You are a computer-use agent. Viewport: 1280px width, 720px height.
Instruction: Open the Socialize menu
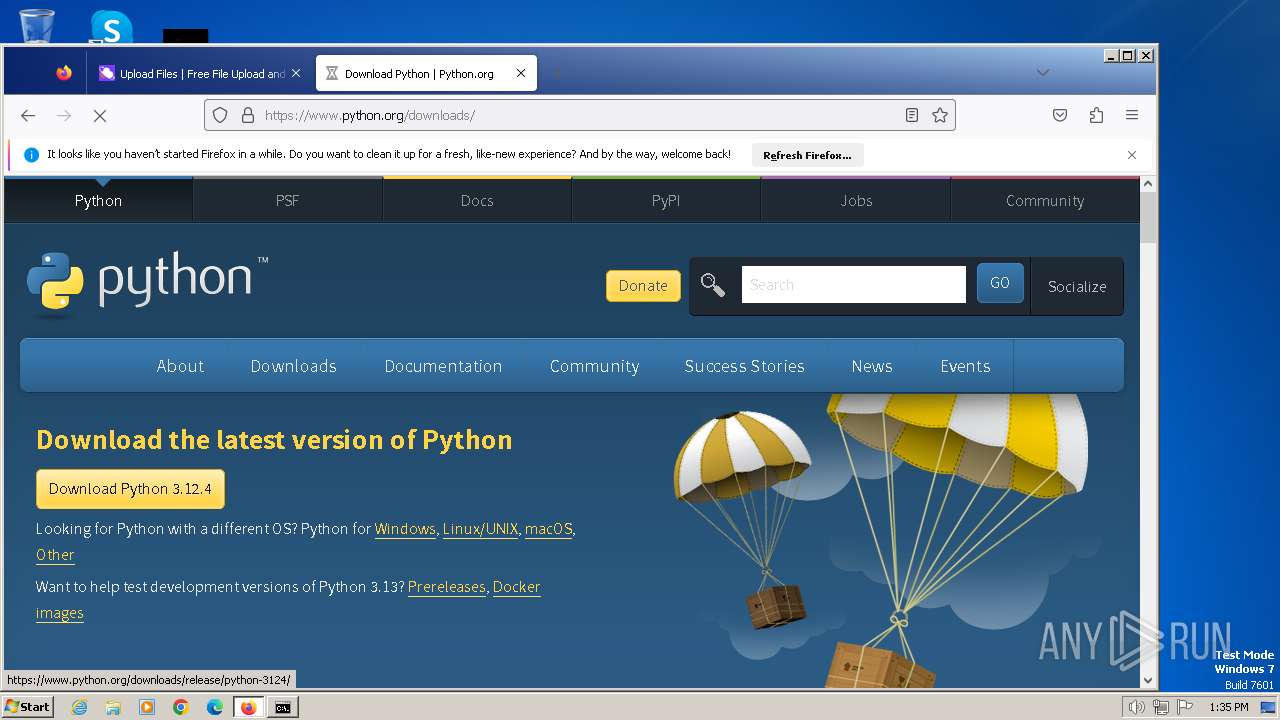coord(1077,286)
